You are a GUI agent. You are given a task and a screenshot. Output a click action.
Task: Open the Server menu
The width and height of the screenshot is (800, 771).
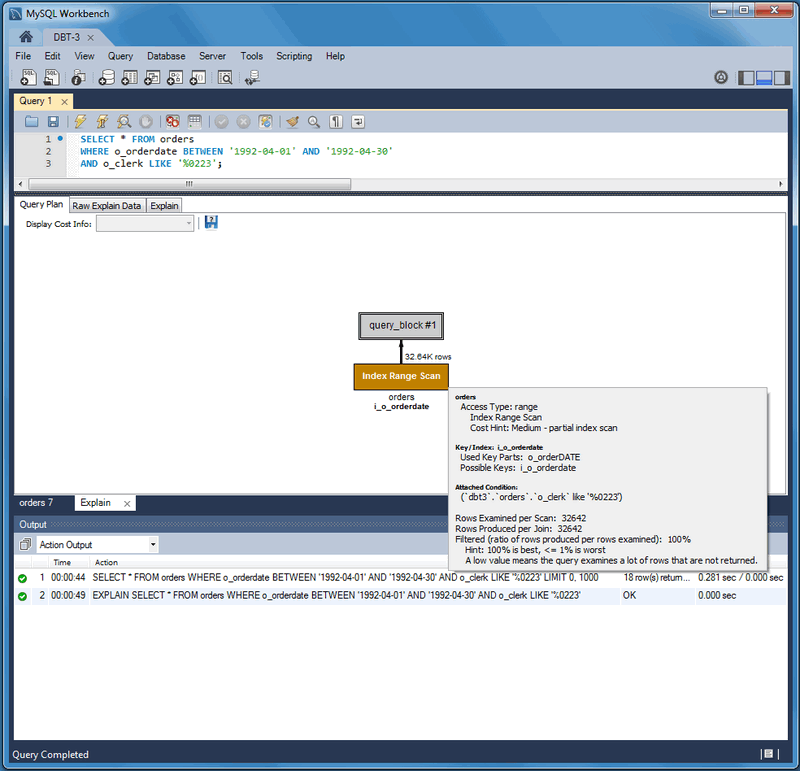coord(212,56)
